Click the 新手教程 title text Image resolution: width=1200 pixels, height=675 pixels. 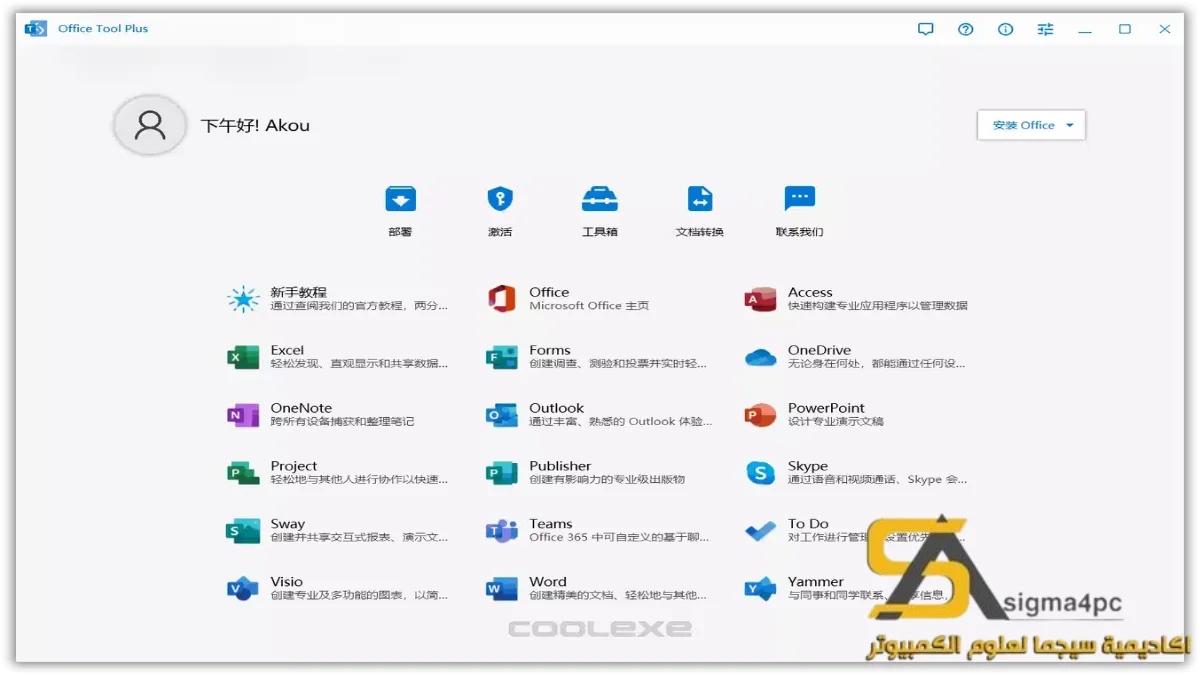[298, 292]
